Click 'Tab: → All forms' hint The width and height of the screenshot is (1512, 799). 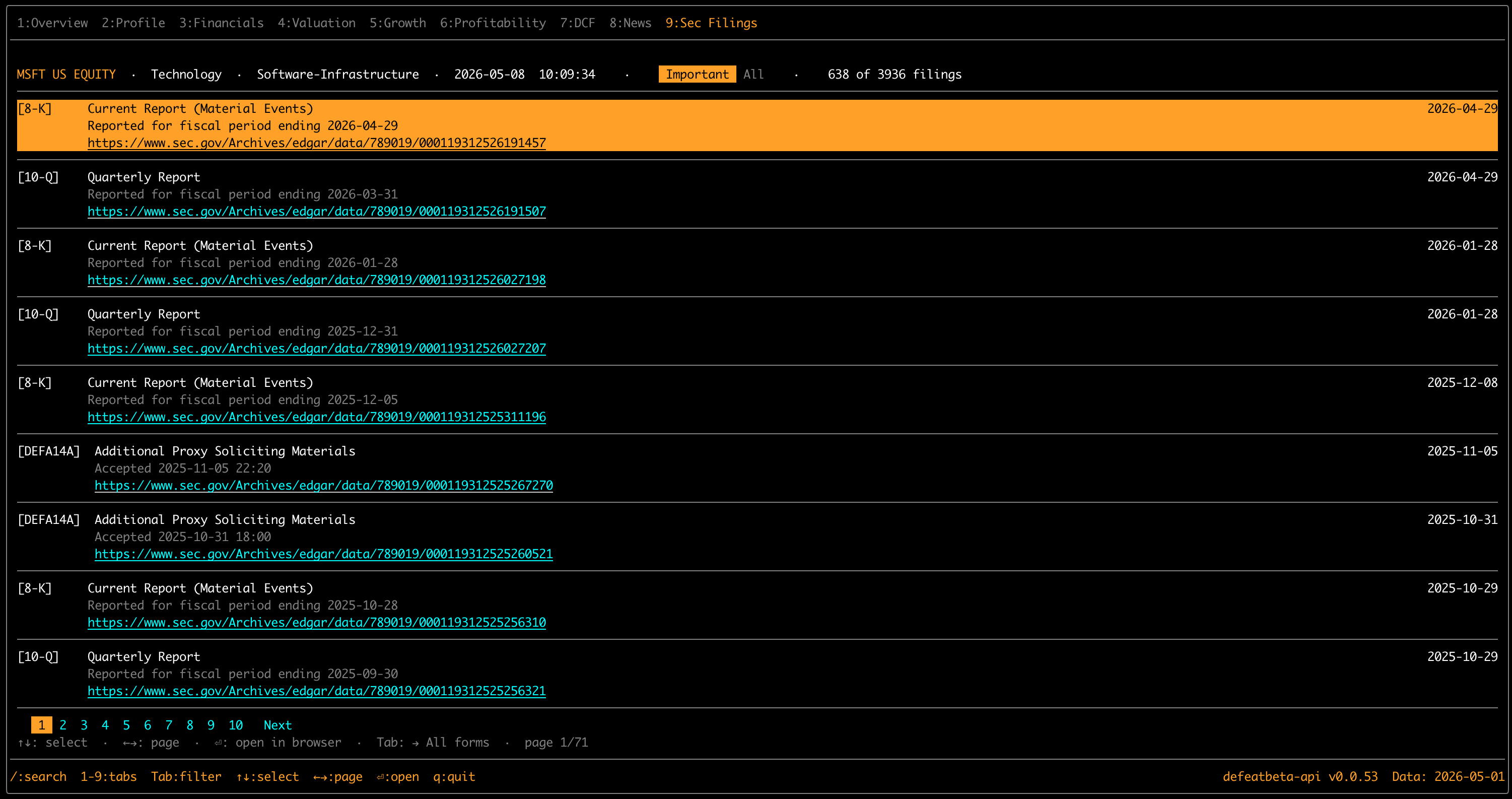point(433,743)
